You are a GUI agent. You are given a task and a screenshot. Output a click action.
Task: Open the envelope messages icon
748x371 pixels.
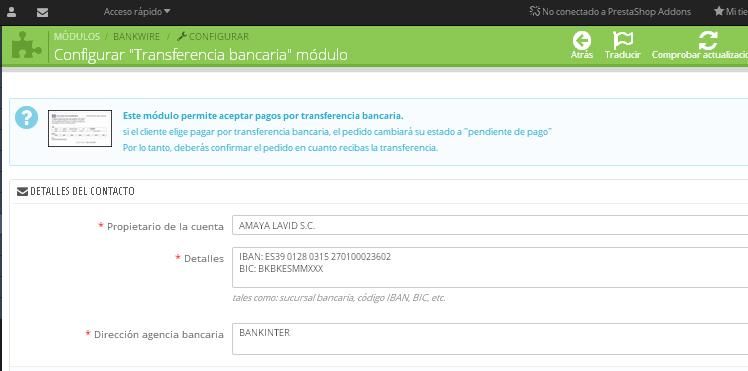tap(42, 12)
